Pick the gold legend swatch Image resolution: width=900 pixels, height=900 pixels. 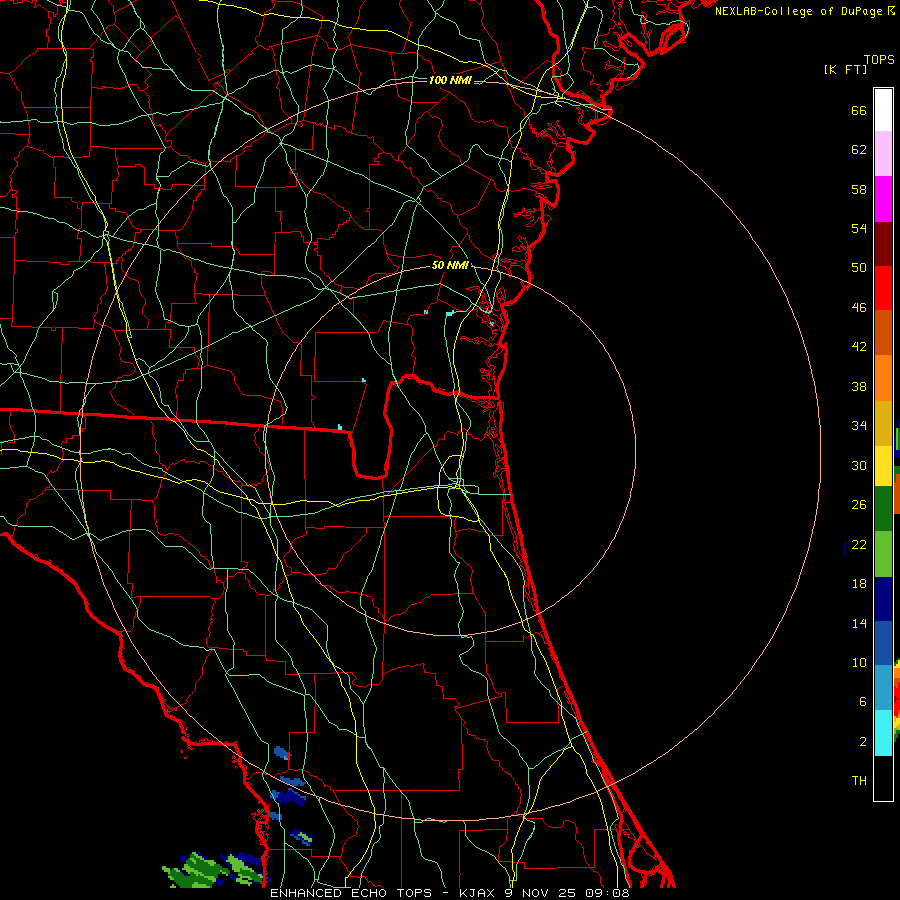tap(883, 424)
